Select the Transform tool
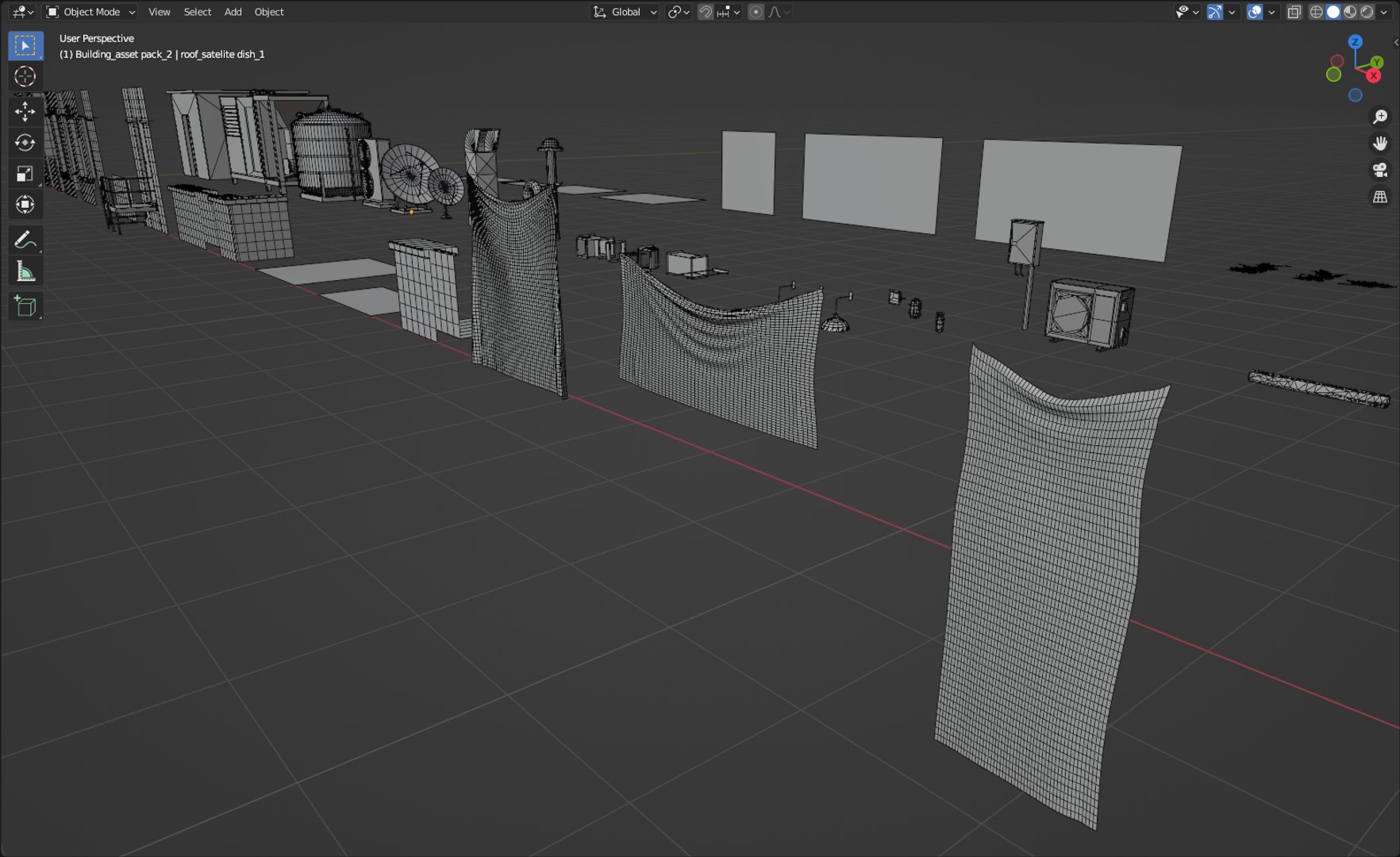1400x857 pixels. coord(25,205)
